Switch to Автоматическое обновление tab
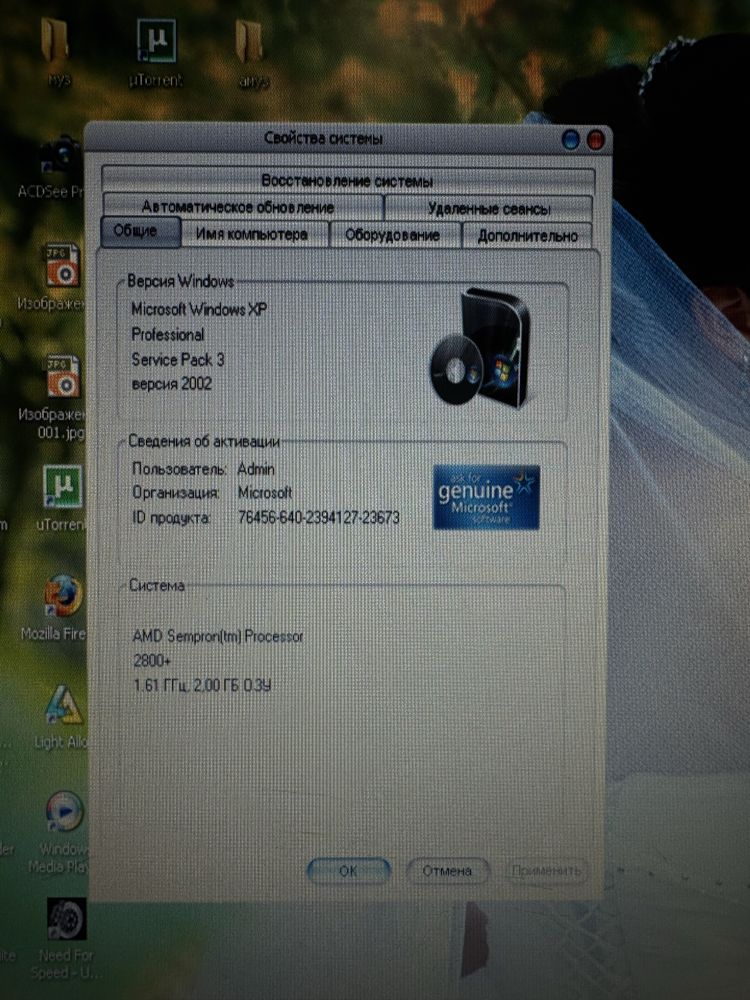Image resolution: width=750 pixels, height=1000 pixels. (x=242, y=207)
